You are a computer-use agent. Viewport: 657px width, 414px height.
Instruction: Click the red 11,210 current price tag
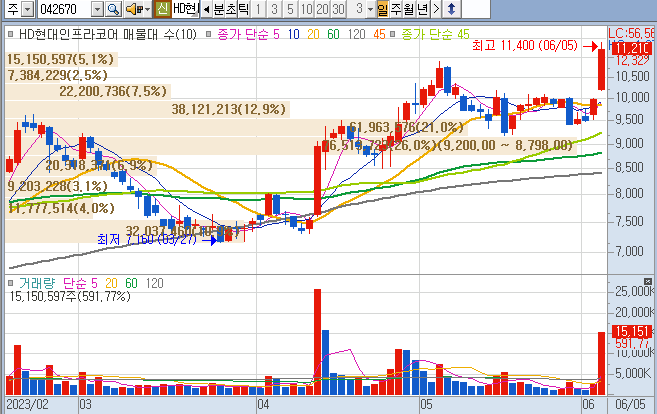click(x=632, y=48)
